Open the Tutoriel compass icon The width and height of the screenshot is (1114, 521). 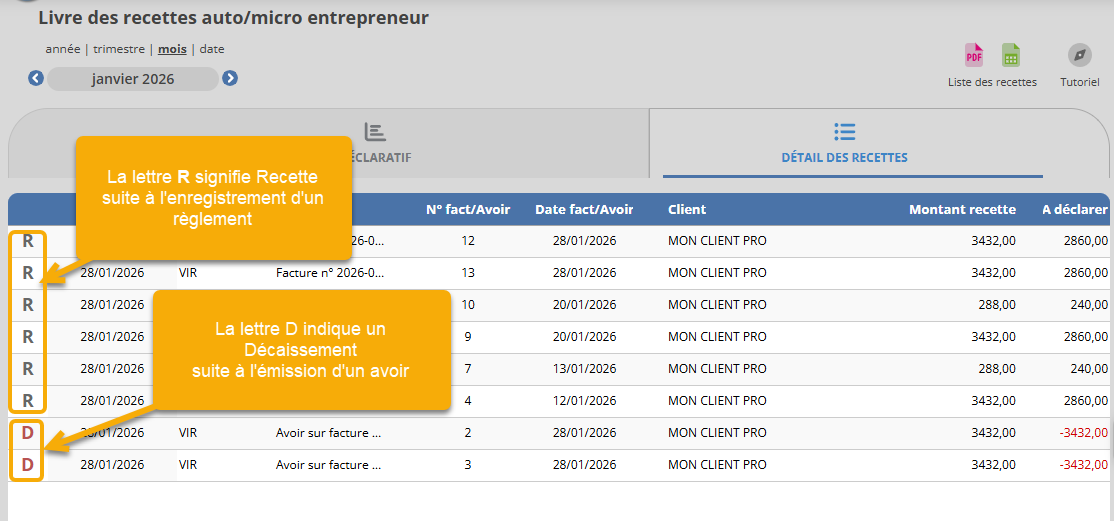[x=1079, y=55]
